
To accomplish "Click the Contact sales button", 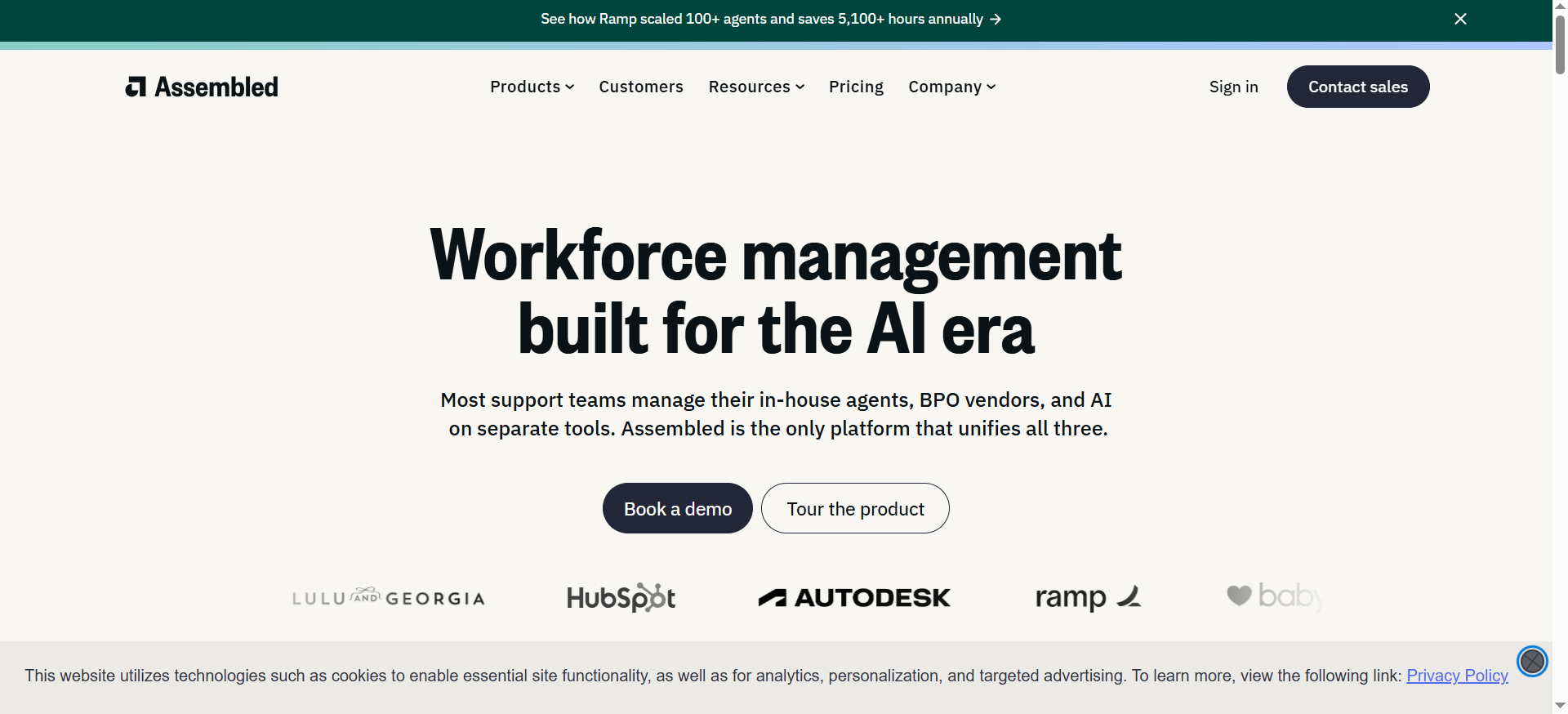I will click(x=1358, y=87).
